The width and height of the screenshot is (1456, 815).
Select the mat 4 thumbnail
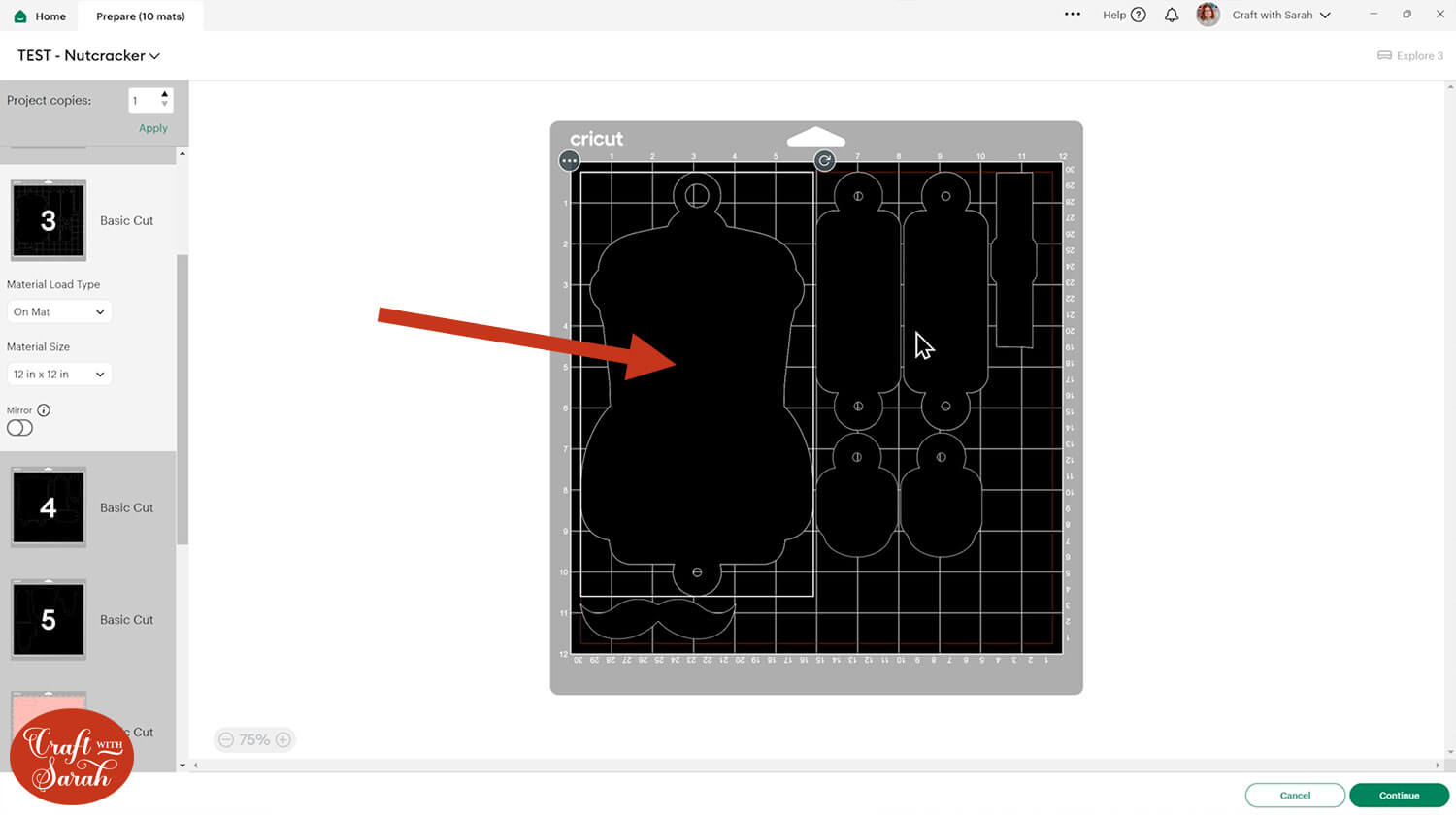[49, 507]
